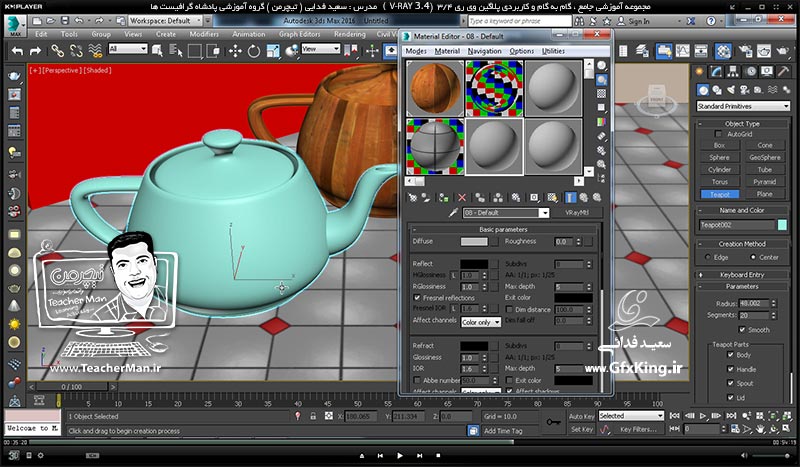Uncheck Fresnel reflections checkbox
Screen dimensions: 800x467
click(416, 298)
